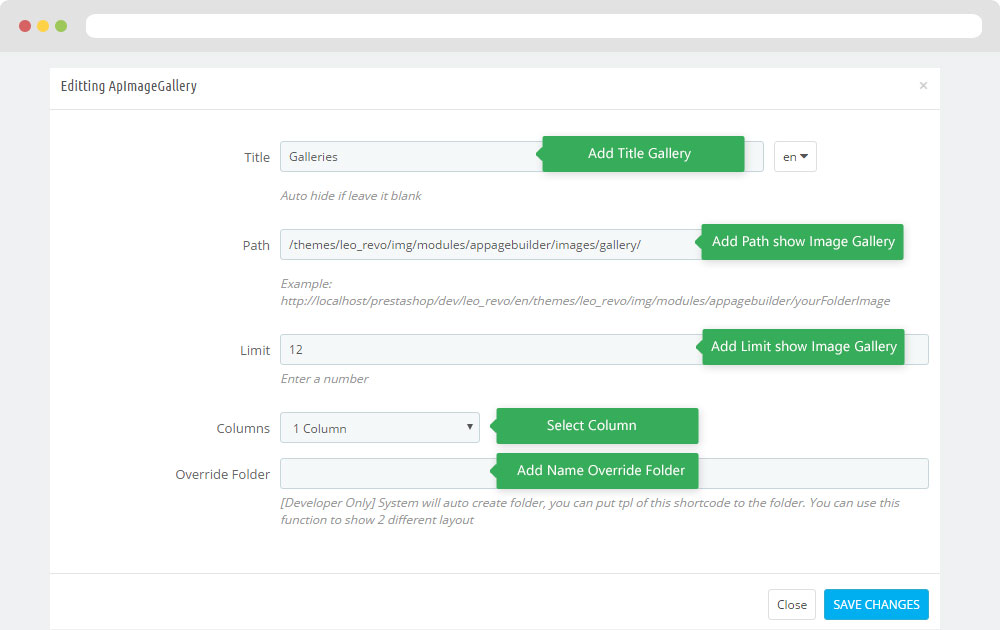
Task: Click SAVE CHANGES button
Action: point(876,604)
